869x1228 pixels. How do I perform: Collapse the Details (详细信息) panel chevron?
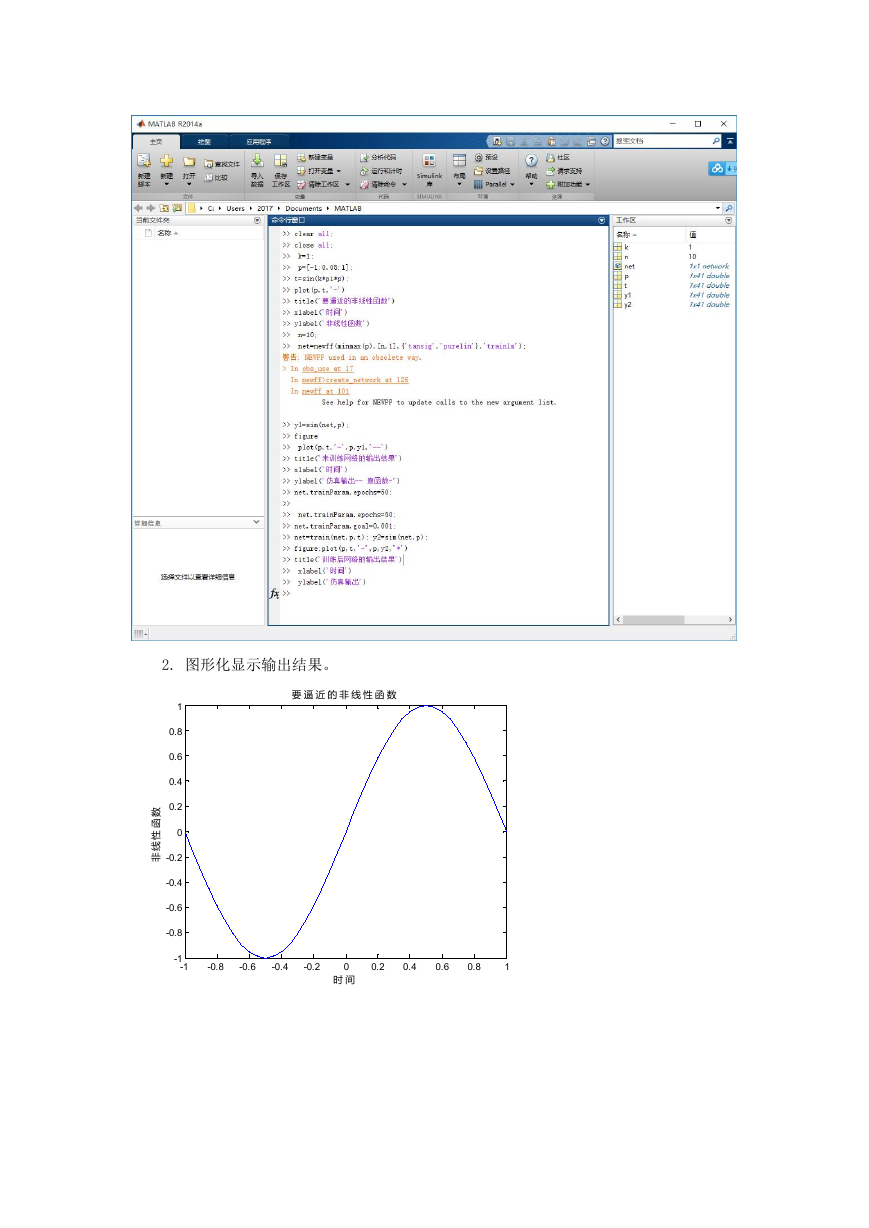(256, 522)
